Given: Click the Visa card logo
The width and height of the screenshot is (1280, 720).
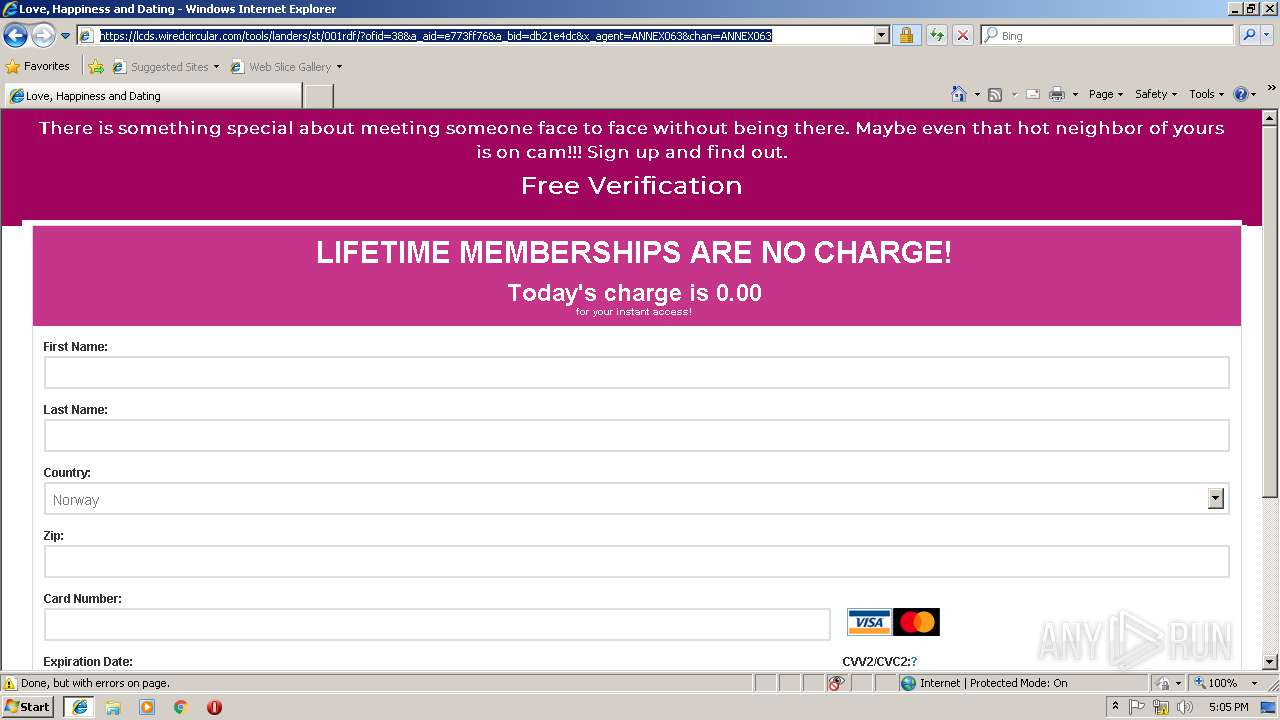Looking at the screenshot, I should point(869,623).
